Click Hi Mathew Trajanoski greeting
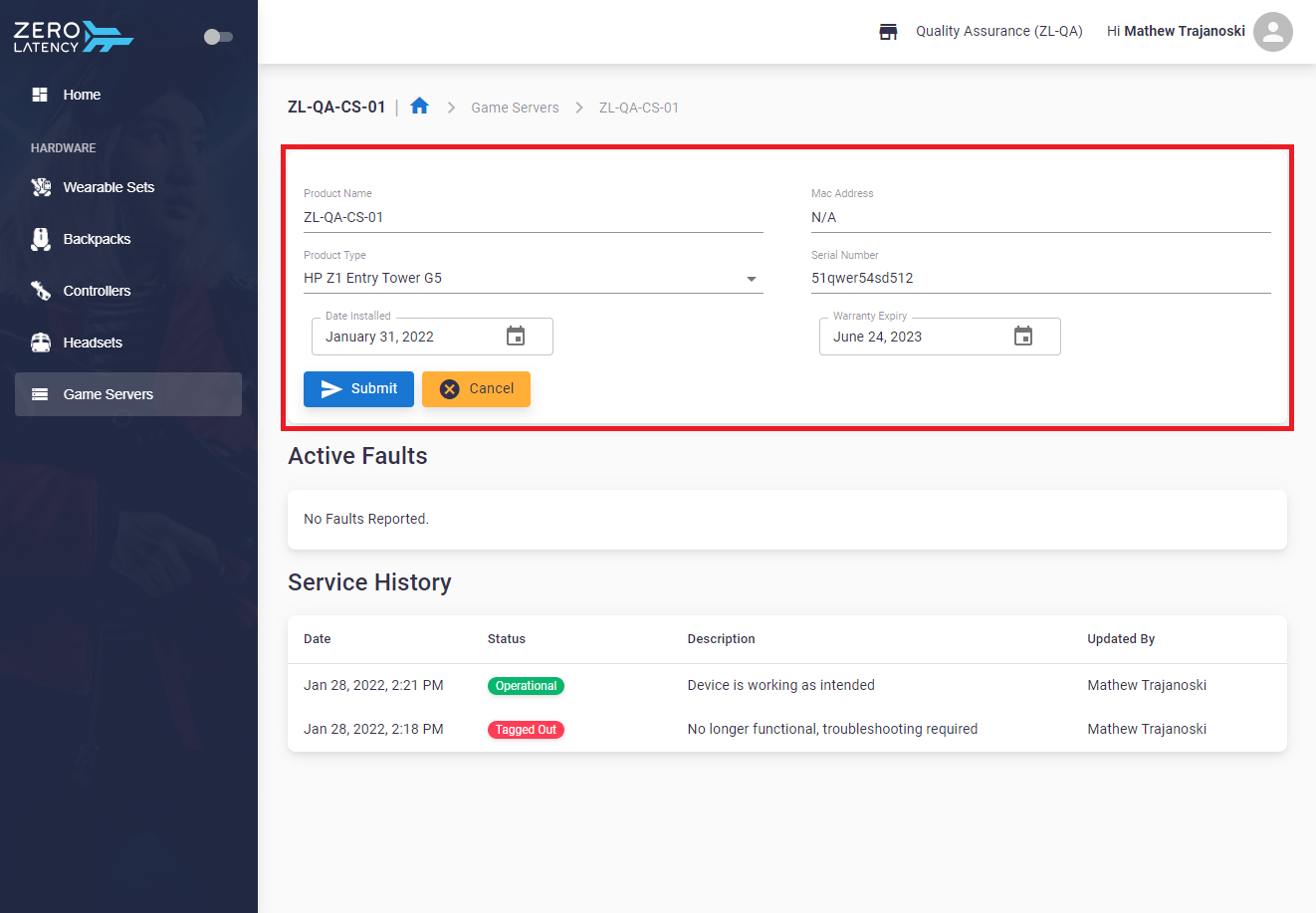 [x=1176, y=31]
